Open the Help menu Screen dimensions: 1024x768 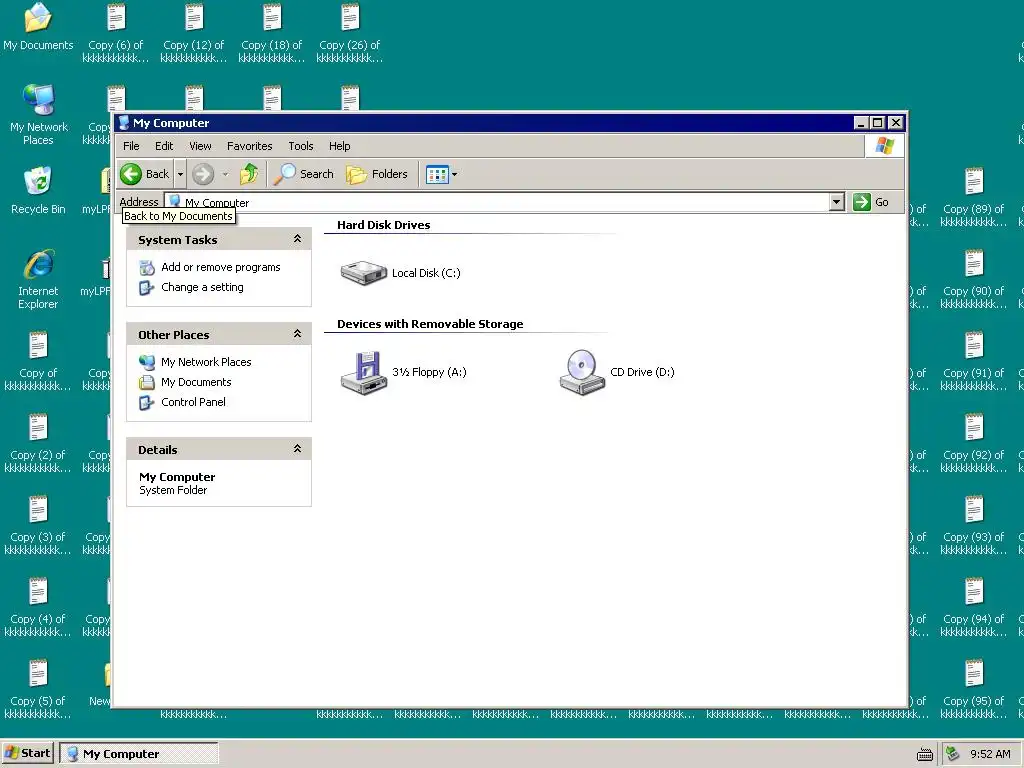[339, 146]
